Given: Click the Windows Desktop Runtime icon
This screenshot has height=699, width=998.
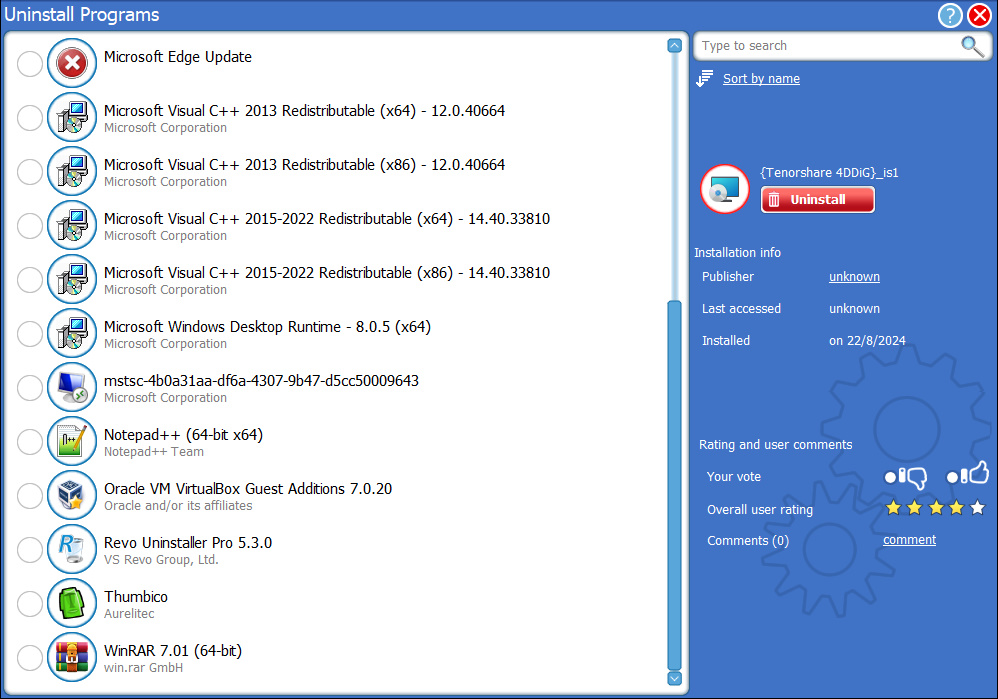Looking at the screenshot, I should (72, 333).
